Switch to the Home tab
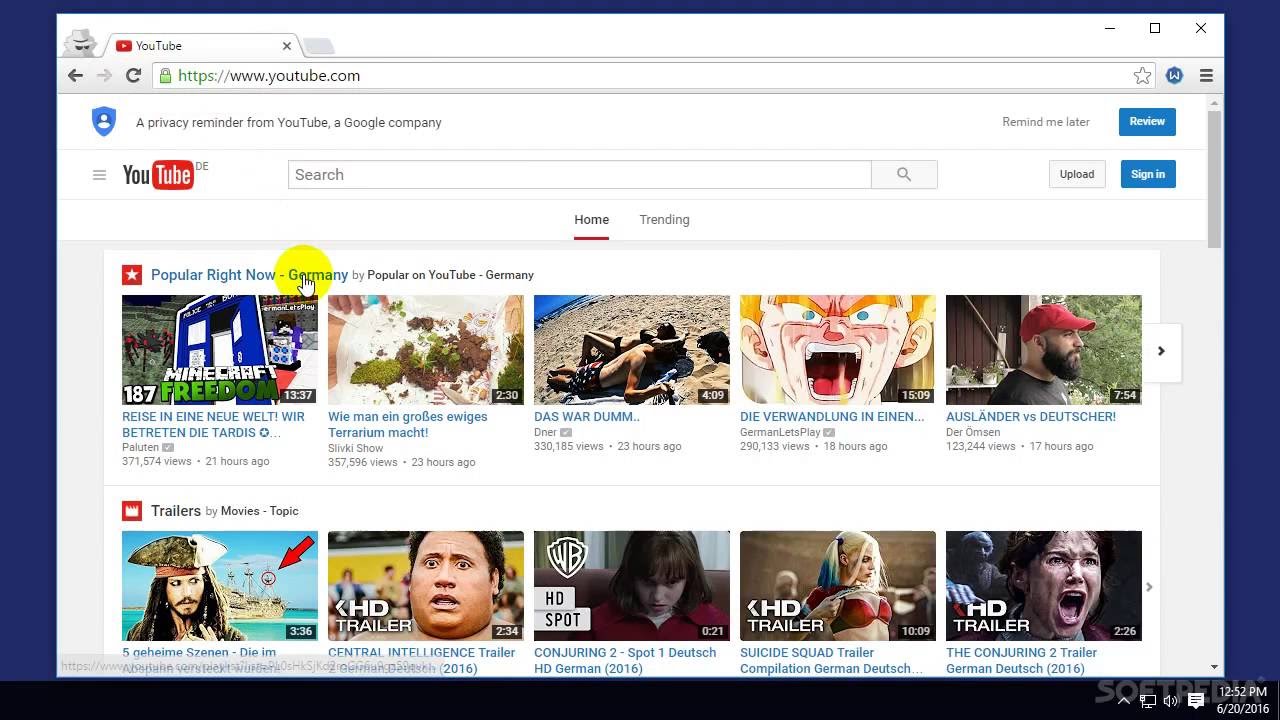 (x=591, y=220)
